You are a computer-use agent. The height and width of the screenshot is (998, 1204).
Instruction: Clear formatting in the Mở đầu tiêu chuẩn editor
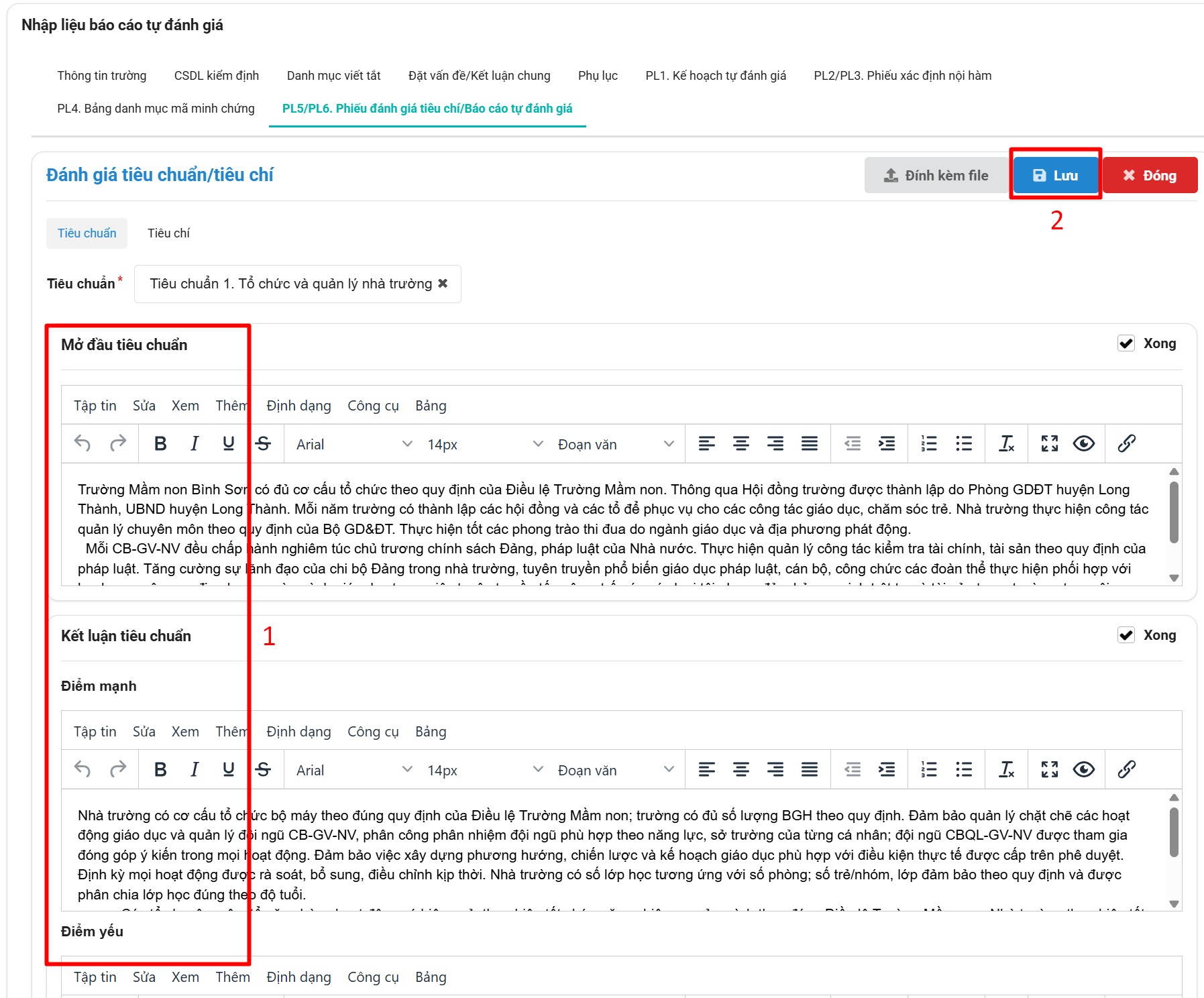[x=1006, y=443]
